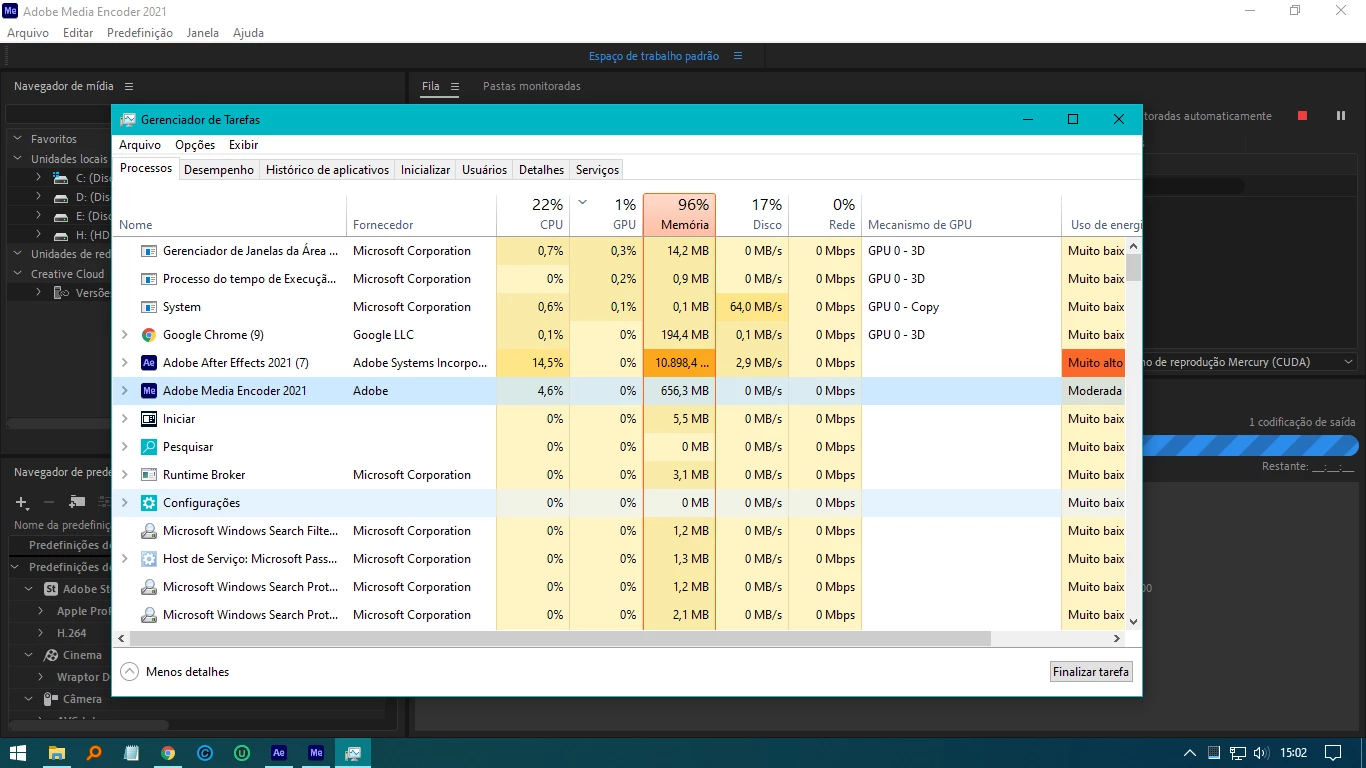1366x768 pixels.
Task: Click the Task Manager vertical scrollbar thumb
Action: 1133,267
